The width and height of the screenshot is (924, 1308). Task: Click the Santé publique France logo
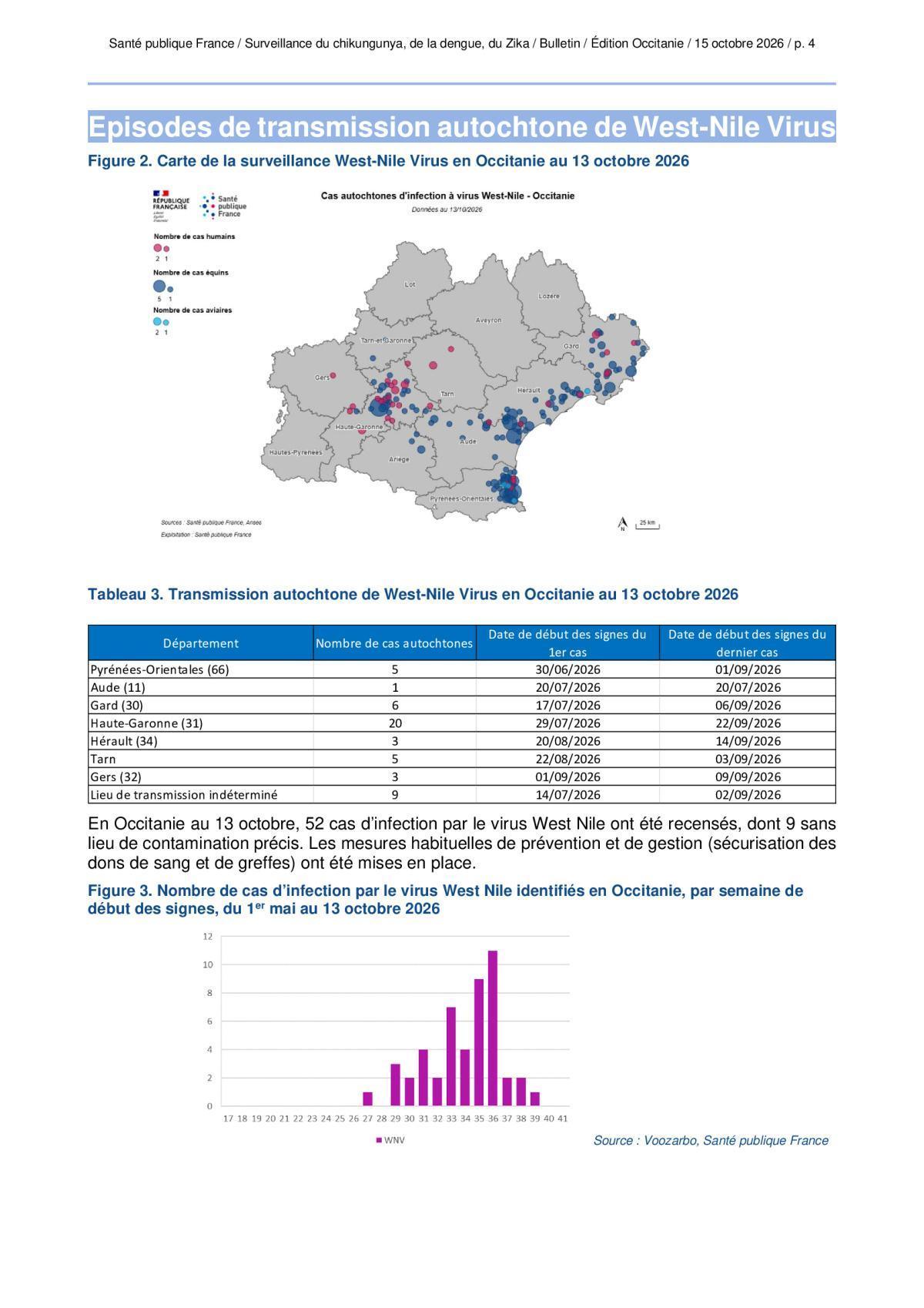[x=223, y=206]
